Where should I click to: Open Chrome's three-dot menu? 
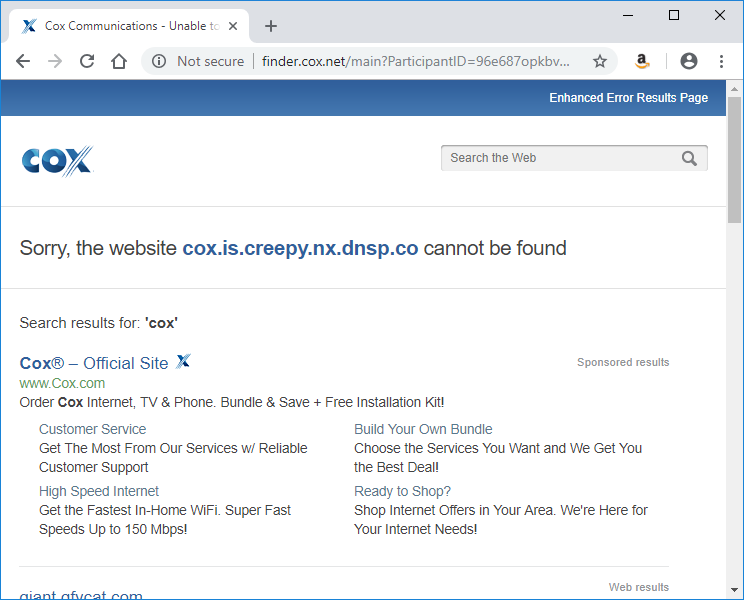[x=721, y=61]
